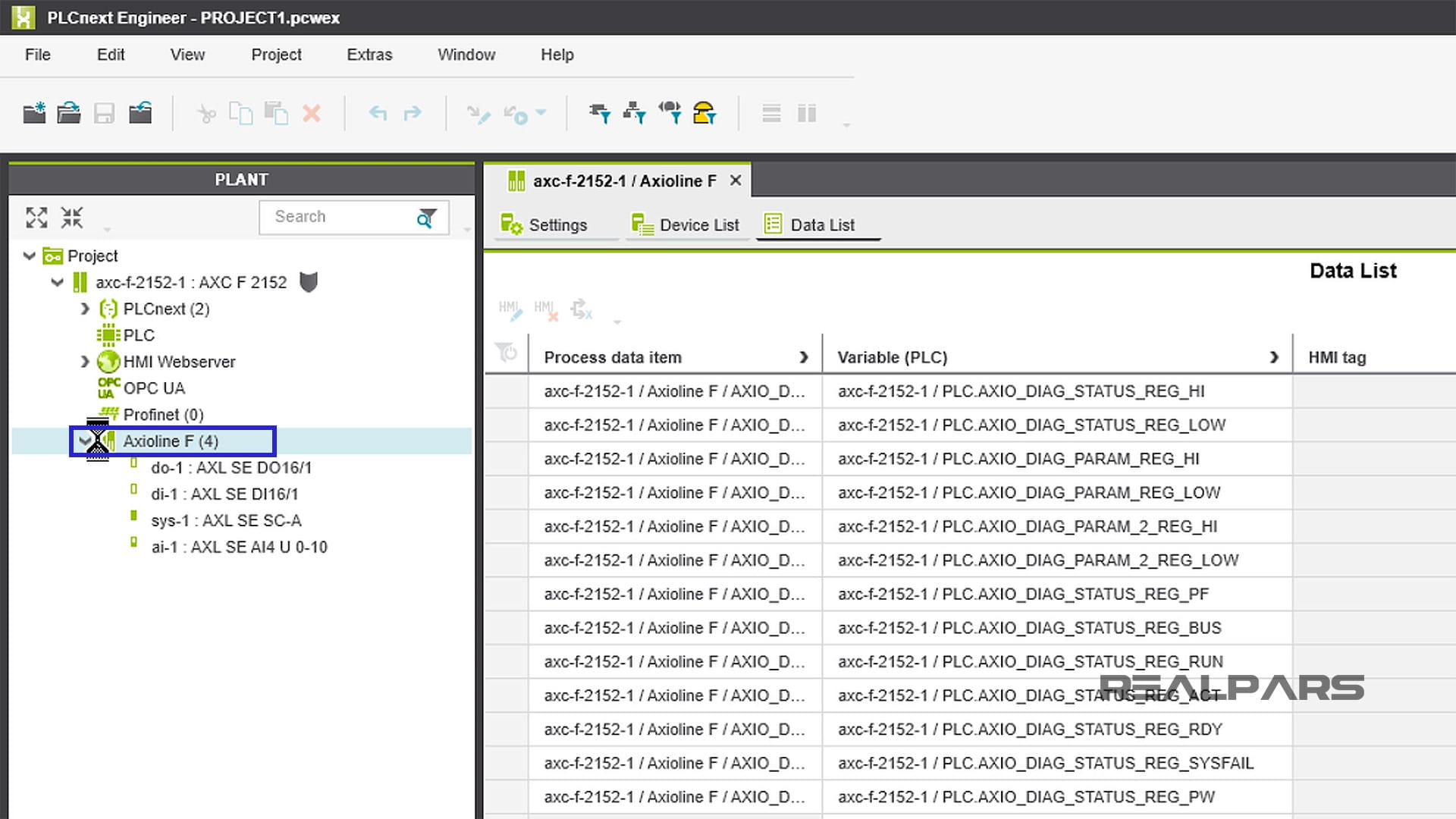1456x819 pixels.
Task: Click the network hierarchy filter icon
Action: [x=635, y=113]
